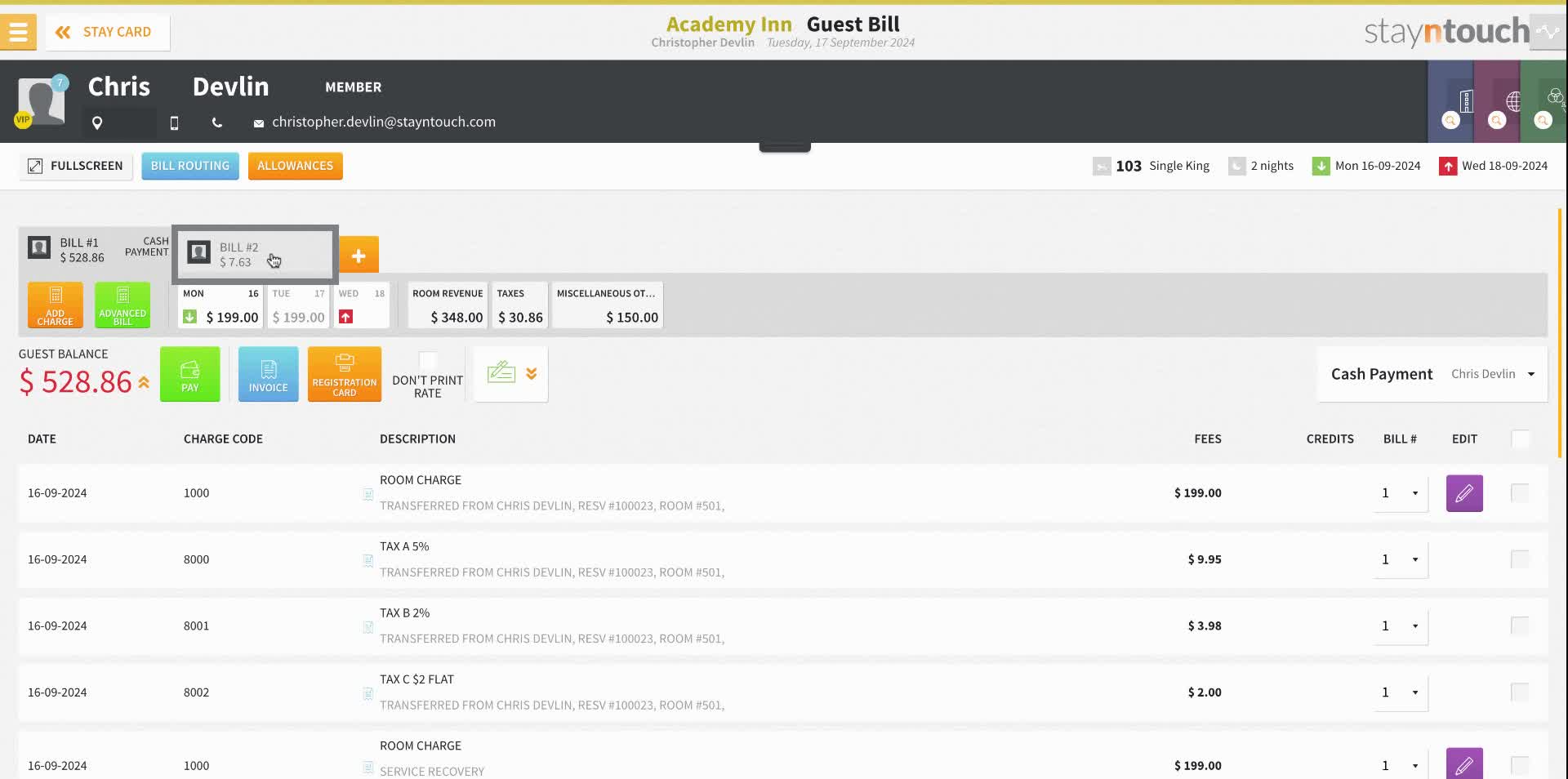Open bill number dropdown for first Room Charge
The image size is (1568, 779).
tap(1401, 493)
